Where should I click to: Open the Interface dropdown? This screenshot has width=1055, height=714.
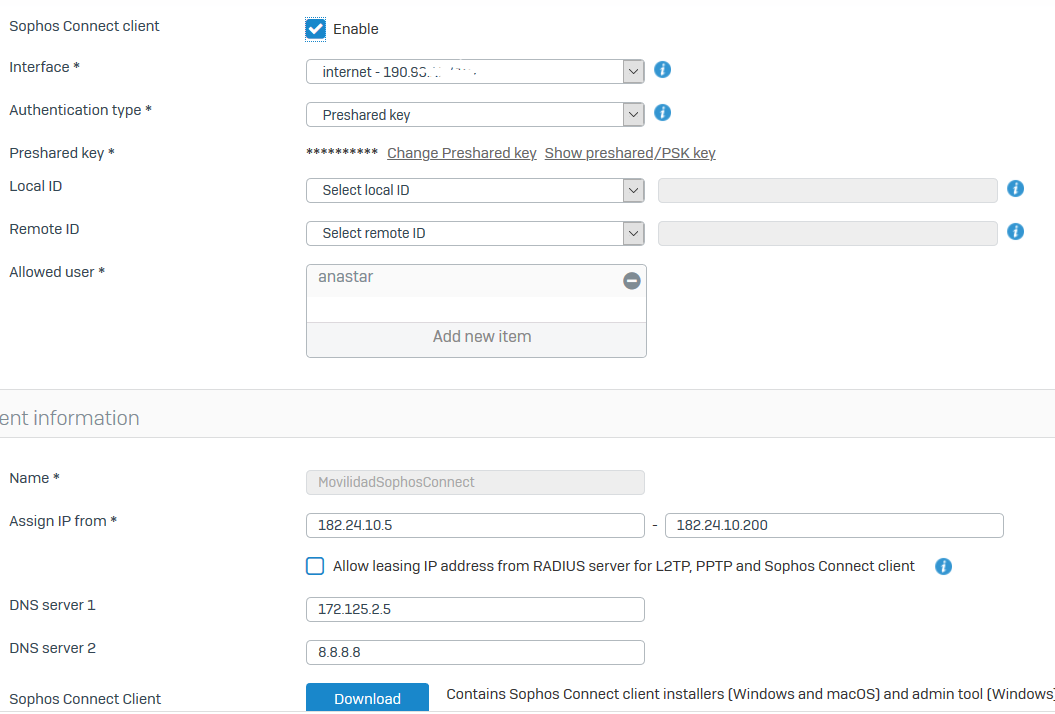(475, 72)
